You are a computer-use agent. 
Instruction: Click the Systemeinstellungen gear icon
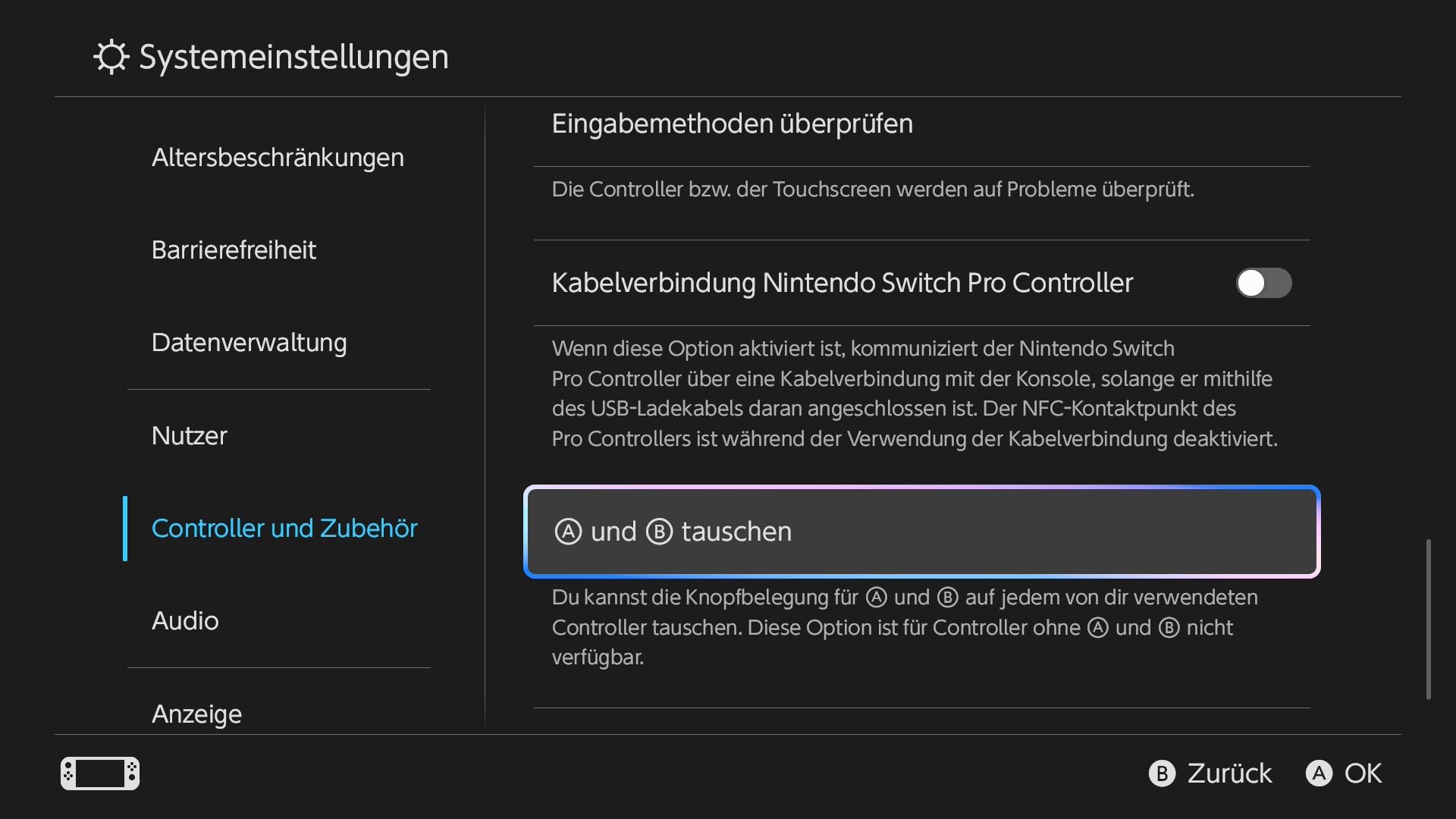pyautogui.click(x=111, y=57)
